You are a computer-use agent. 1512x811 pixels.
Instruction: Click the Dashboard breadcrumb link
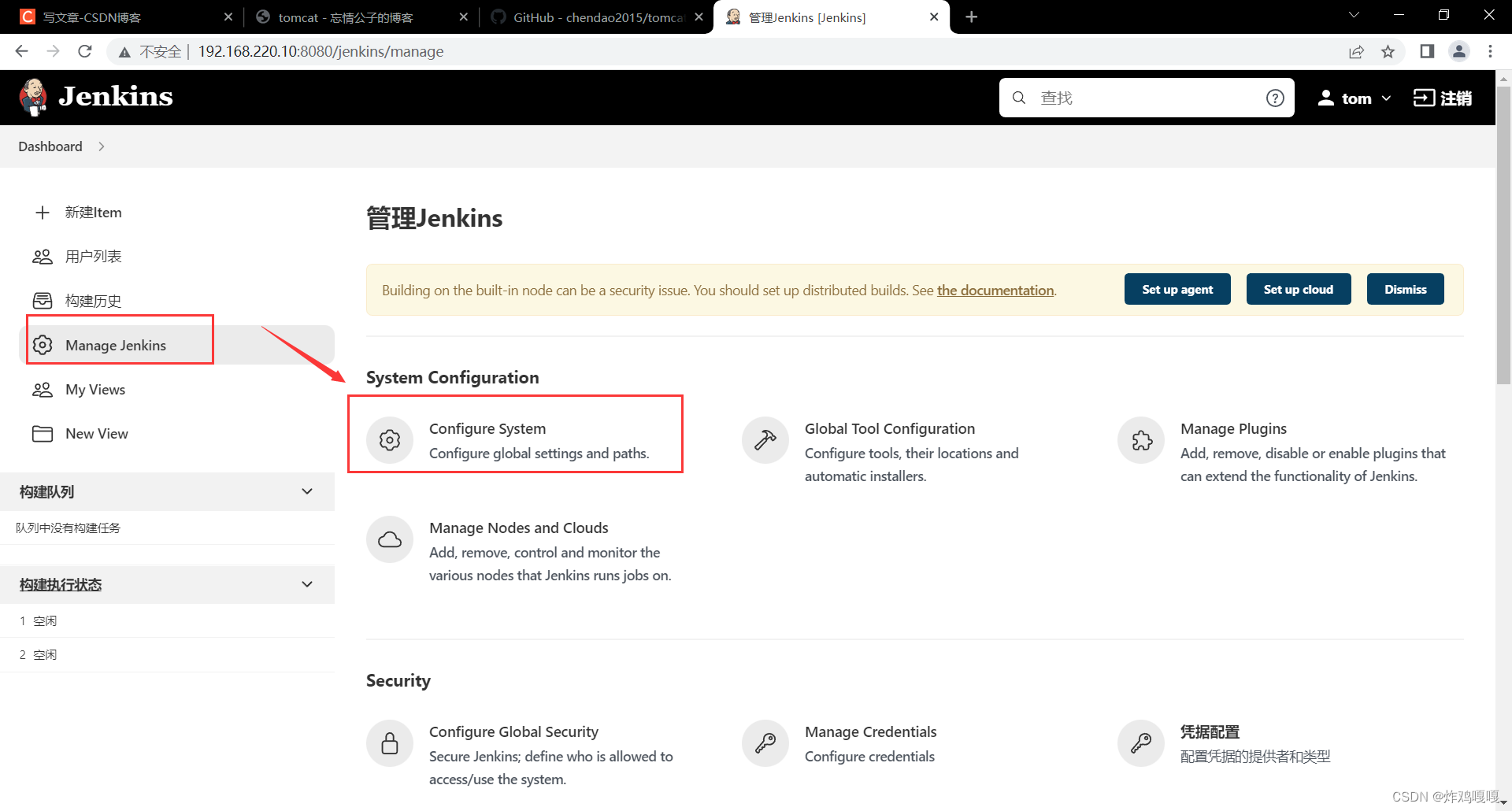tap(50, 146)
